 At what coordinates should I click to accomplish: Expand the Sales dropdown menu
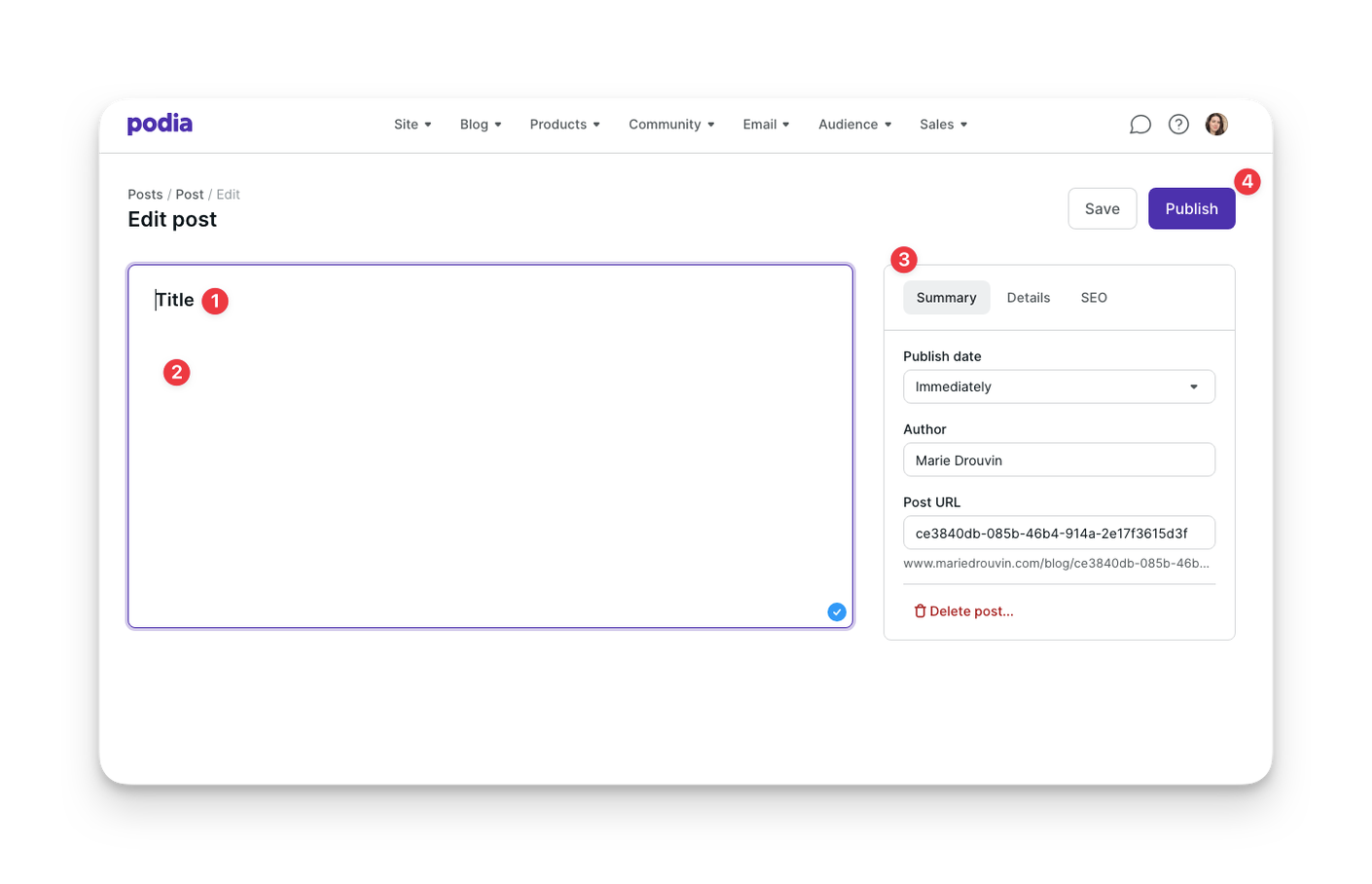click(943, 125)
